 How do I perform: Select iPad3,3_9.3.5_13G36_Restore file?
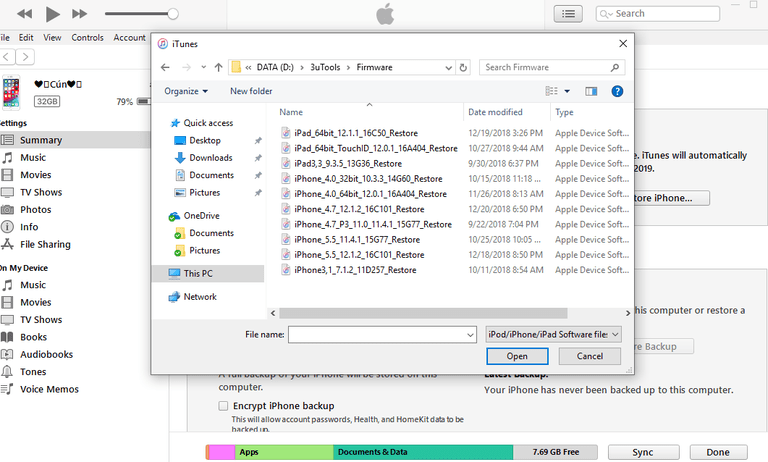(348, 164)
